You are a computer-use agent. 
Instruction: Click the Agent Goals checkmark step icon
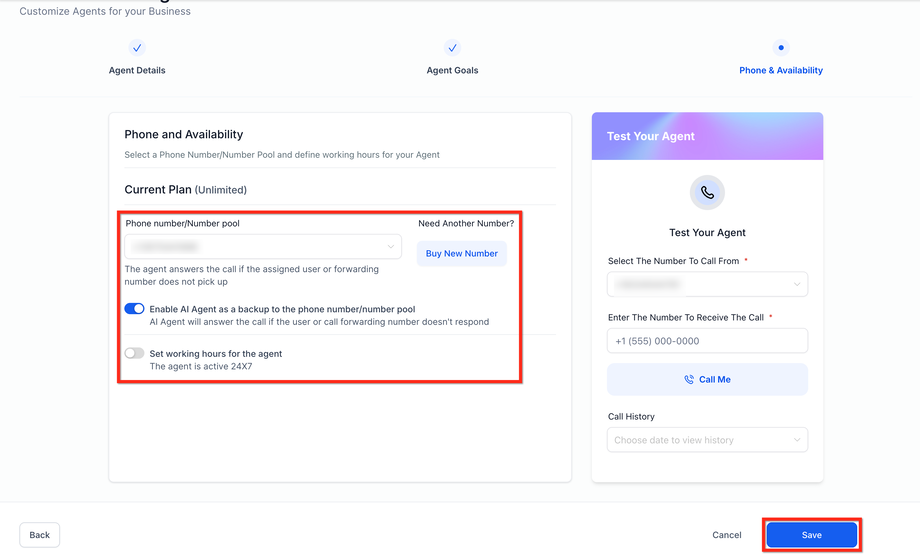click(x=452, y=48)
